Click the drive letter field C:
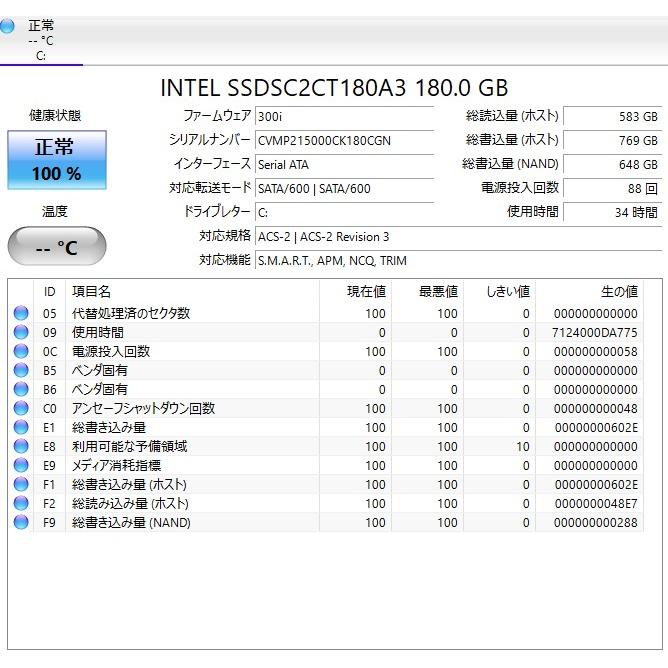The image size is (668, 668). pyautogui.click(x=344, y=212)
